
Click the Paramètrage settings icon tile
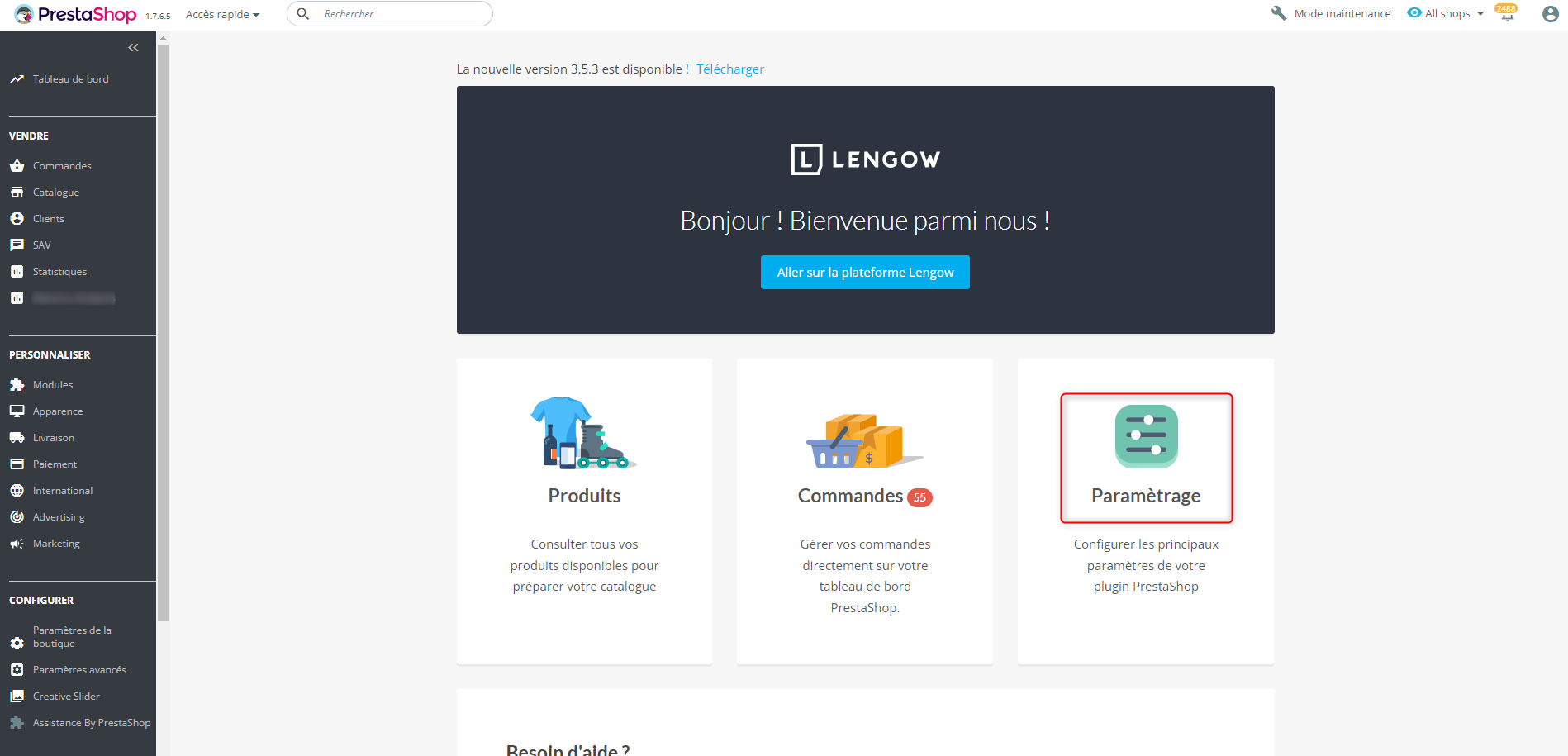[x=1146, y=436]
